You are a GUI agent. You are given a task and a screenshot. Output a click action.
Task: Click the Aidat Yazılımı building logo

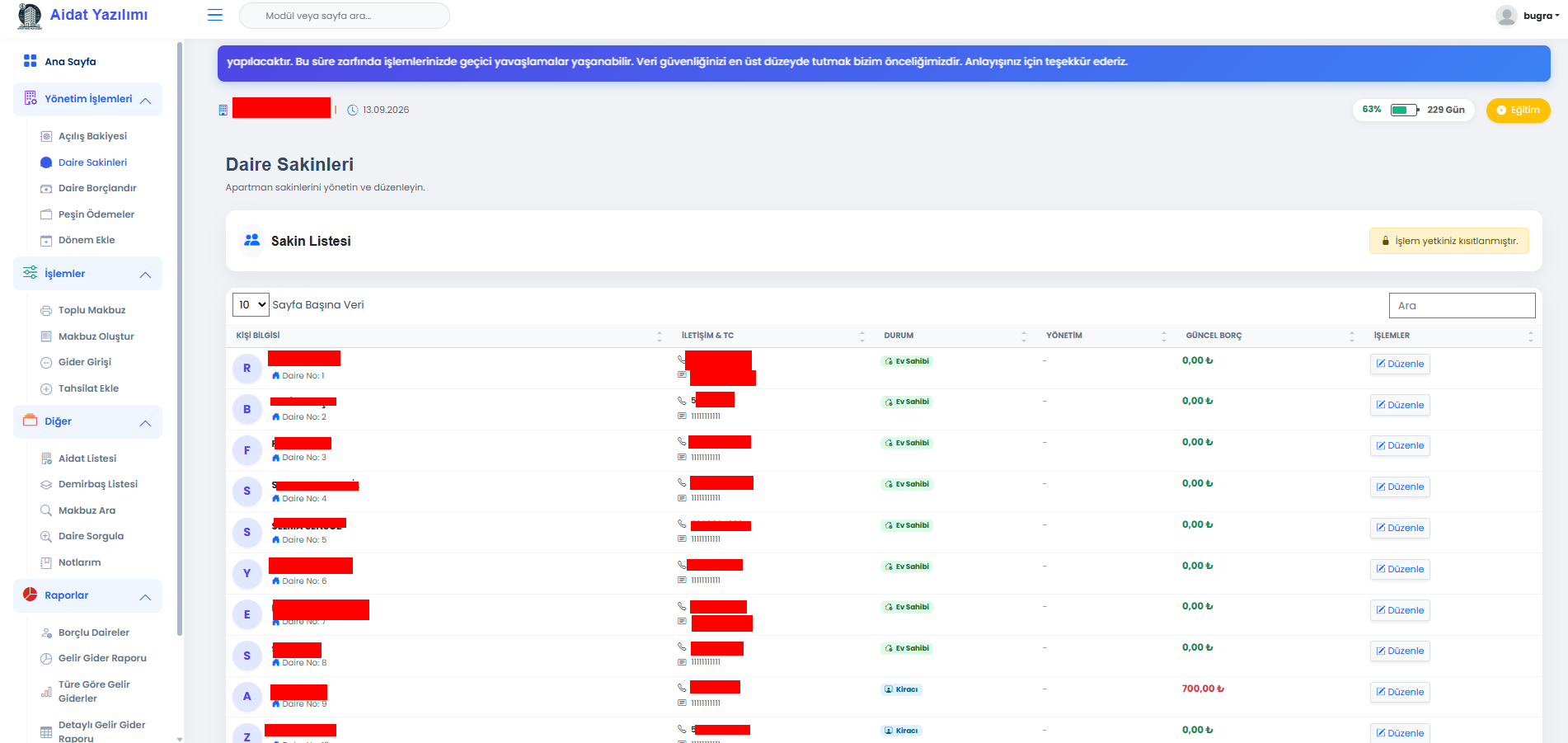click(x=30, y=16)
